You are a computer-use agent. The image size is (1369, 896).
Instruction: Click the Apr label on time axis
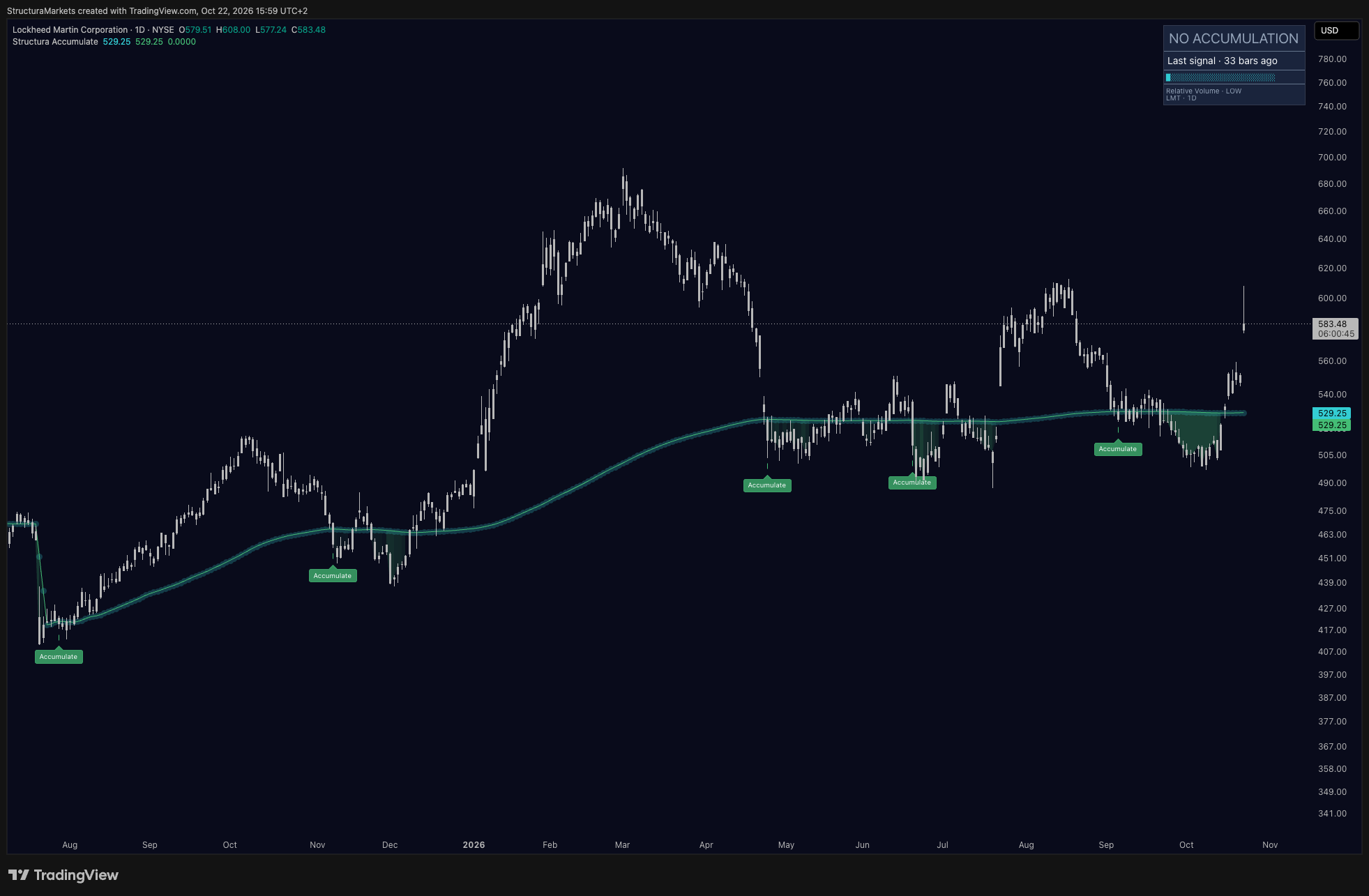706,845
